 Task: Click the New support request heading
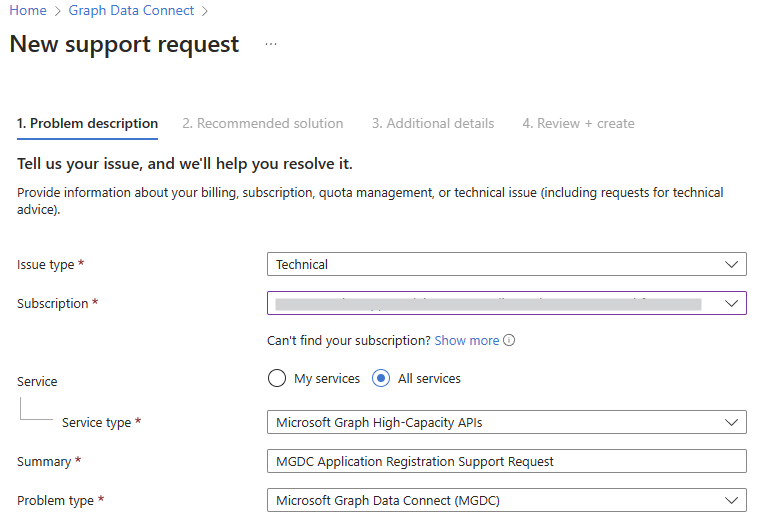[124, 44]
